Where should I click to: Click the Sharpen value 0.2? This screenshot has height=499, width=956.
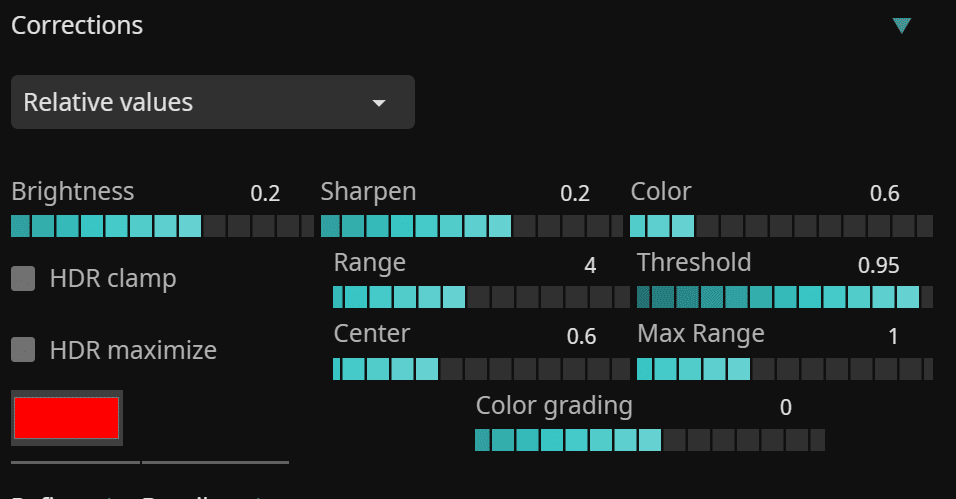575,193
